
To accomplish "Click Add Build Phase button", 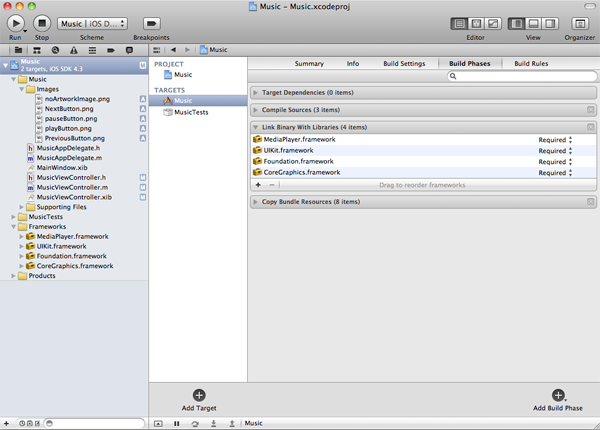I will tap(558, 400).
